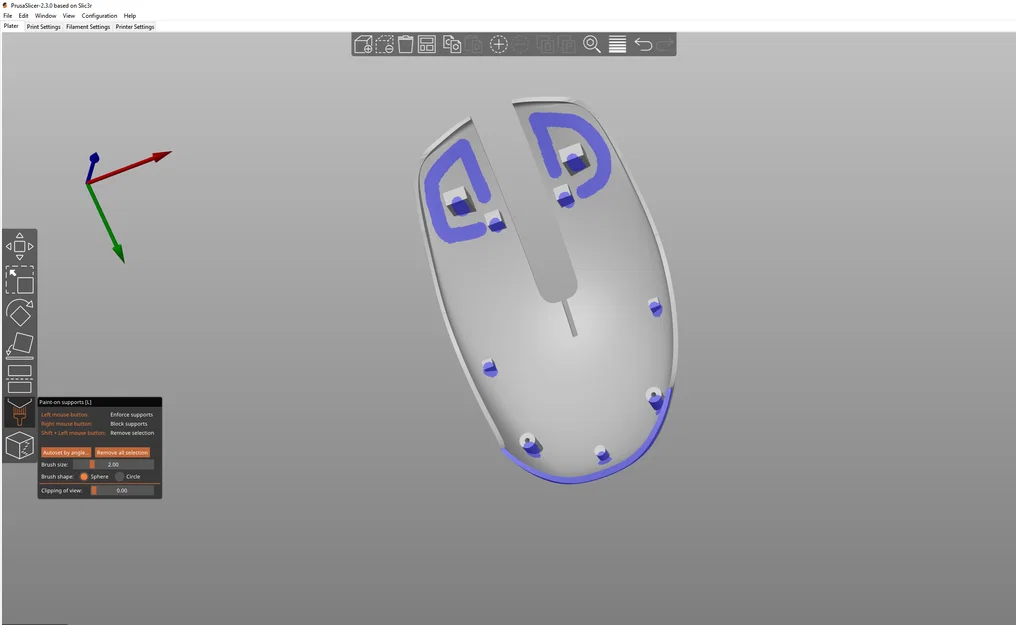Select the Move tool in left sidebar
1016x625 pixels.
coord(19,246)
